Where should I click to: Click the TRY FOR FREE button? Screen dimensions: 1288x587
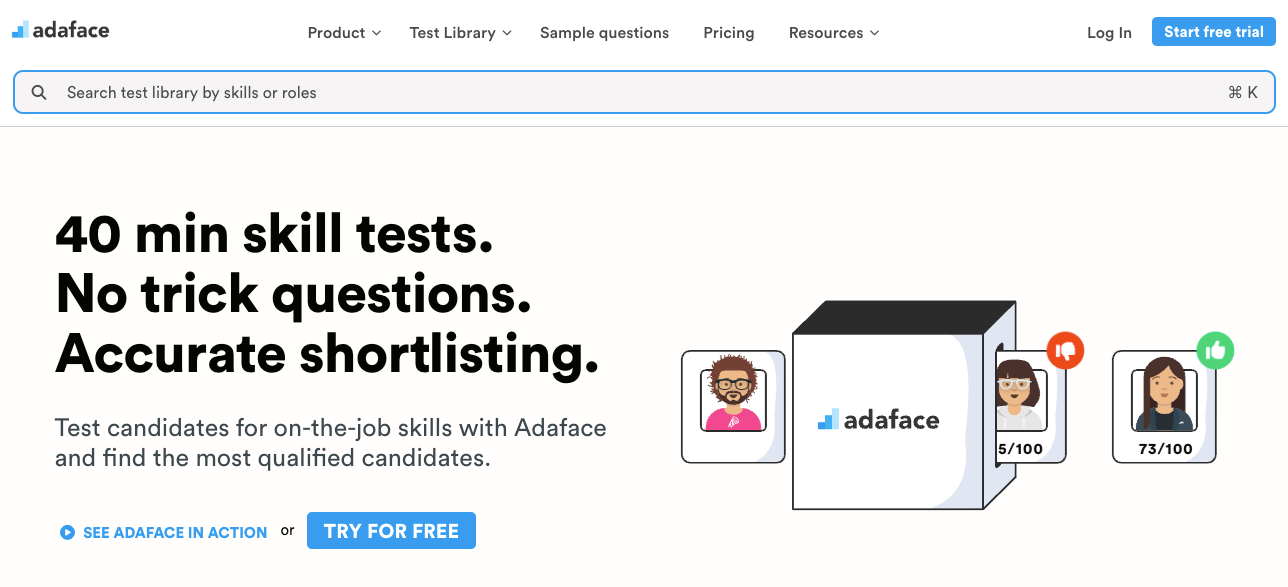coord(391,531)
